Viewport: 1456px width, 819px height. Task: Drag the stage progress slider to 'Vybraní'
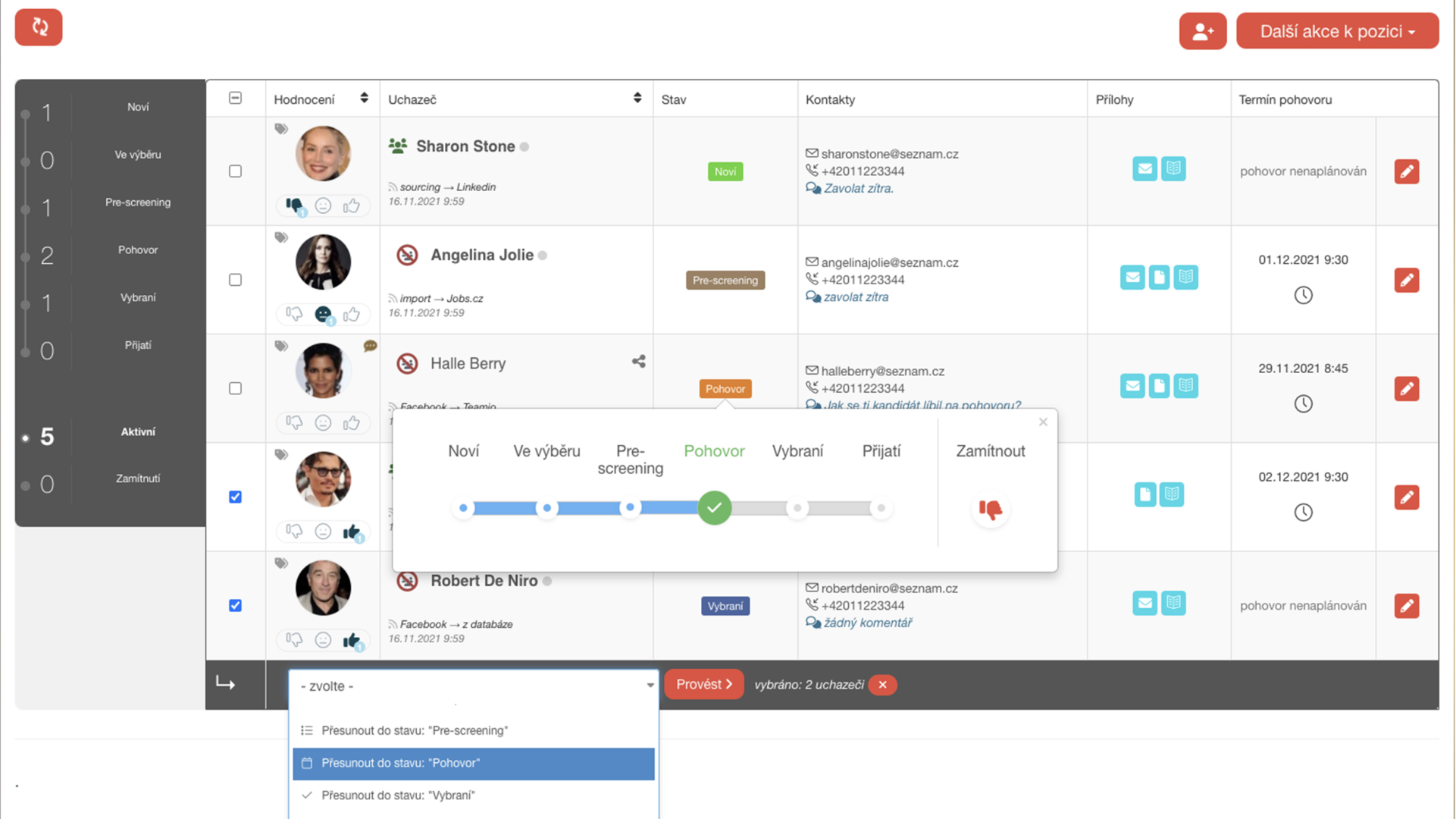pyautogui.click(x=797, y=508)
